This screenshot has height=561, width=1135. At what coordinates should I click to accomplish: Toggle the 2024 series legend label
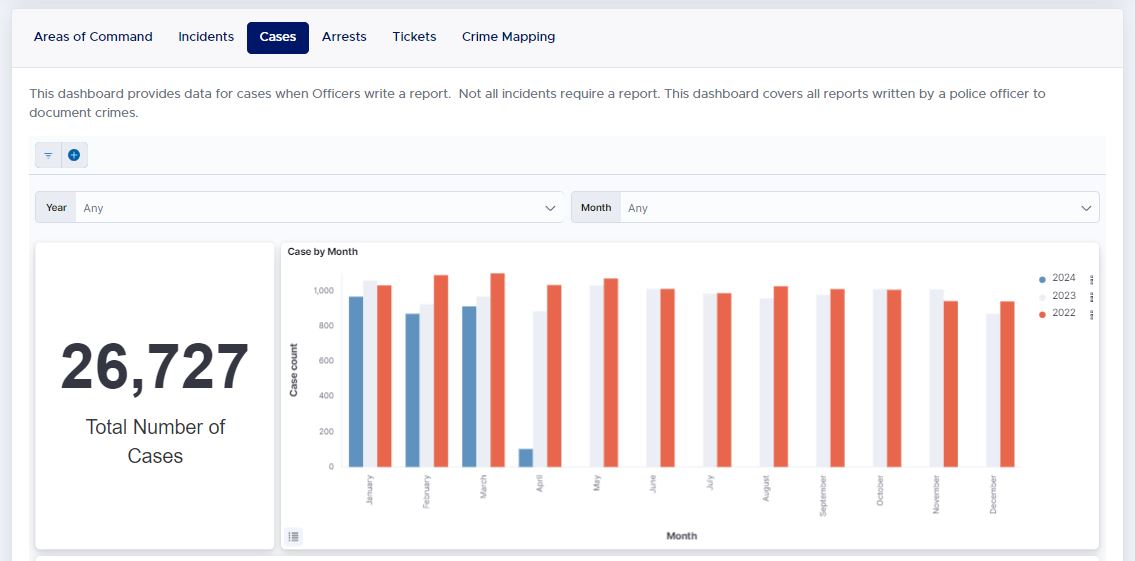point(1064,278)
